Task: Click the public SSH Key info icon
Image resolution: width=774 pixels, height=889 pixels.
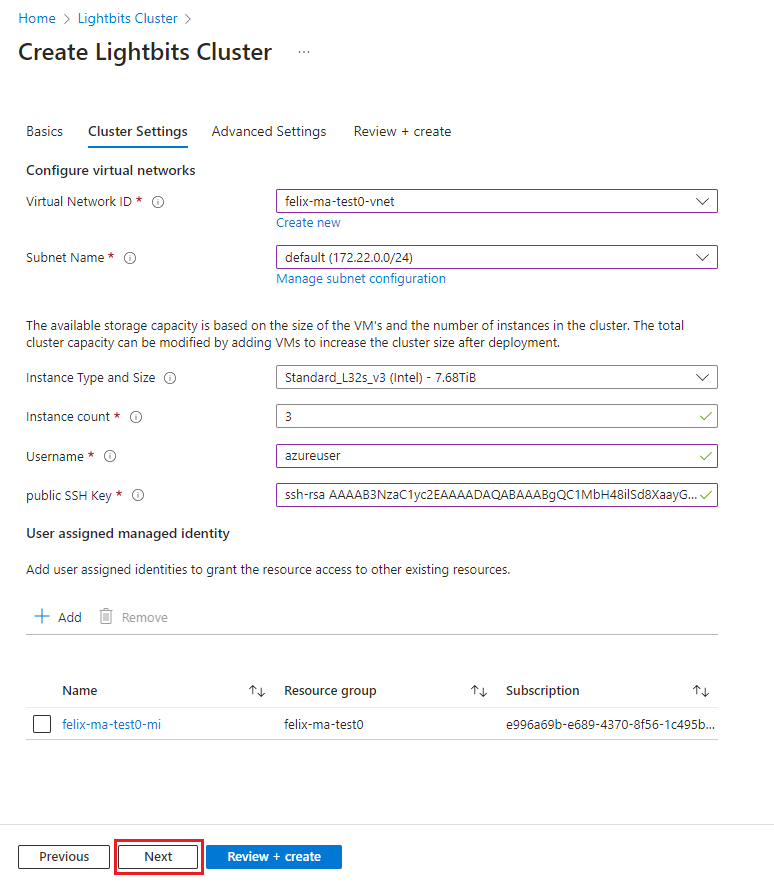Action: coord(138,496)
